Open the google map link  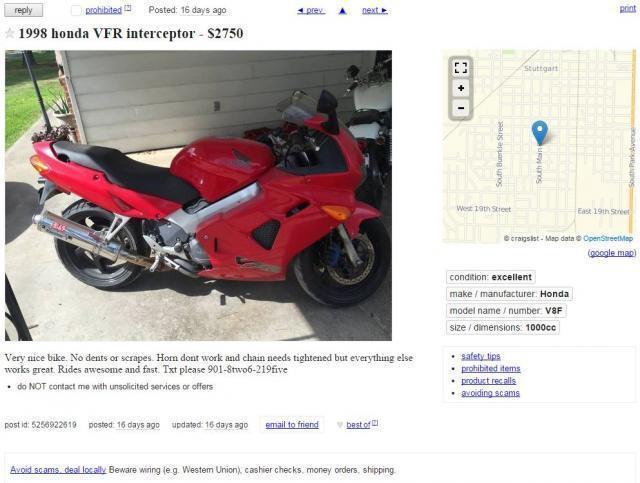[x=611, y=253]
